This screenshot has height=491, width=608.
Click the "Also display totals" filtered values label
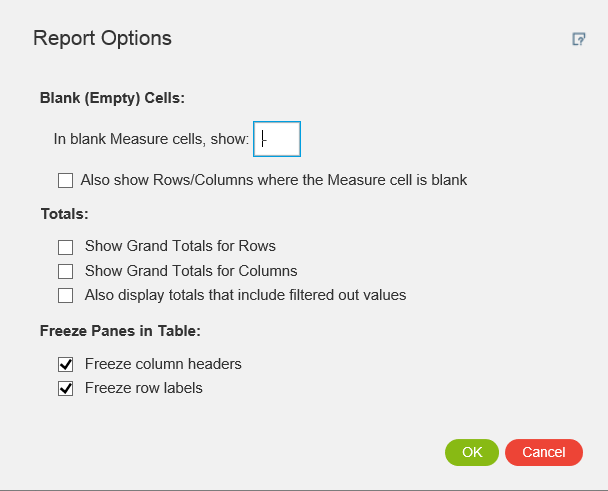[x=245, y=295]
